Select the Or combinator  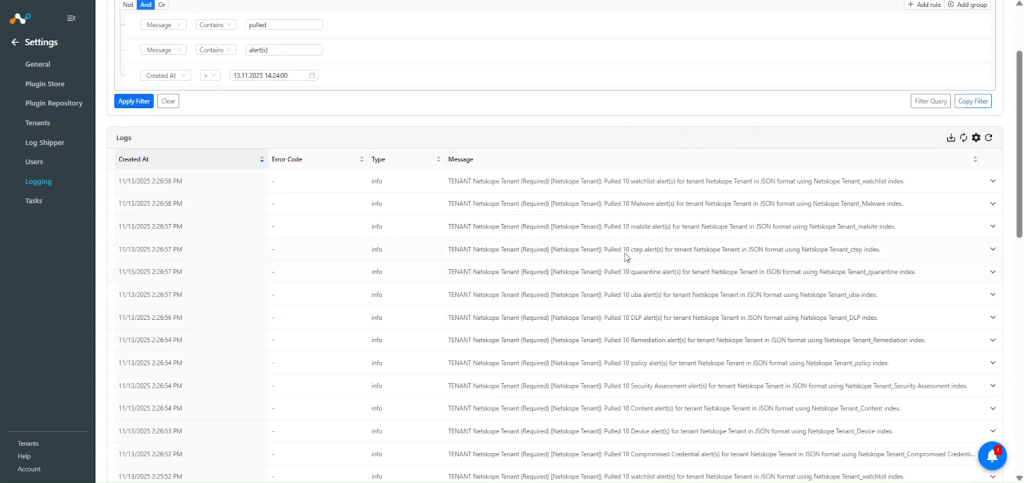click(x=161, y=5)
